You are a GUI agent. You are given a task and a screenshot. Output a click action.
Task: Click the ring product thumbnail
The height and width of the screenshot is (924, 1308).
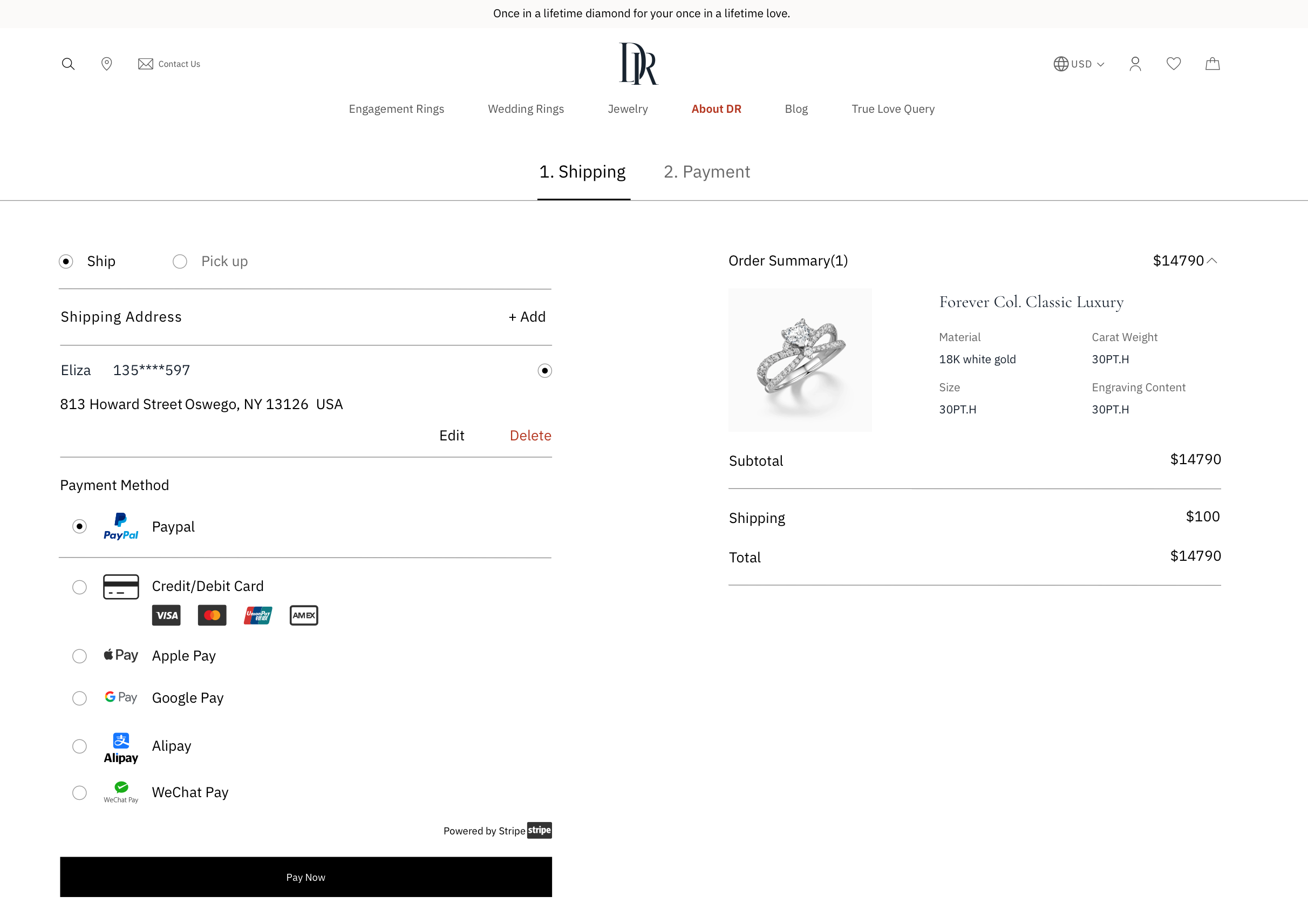tap(800, 359)
